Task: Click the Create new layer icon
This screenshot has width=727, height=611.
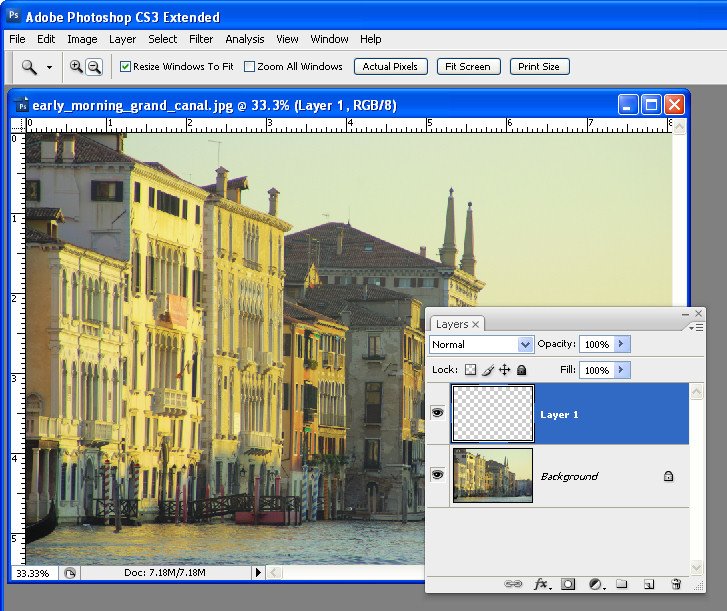Action: coord(649,584)
